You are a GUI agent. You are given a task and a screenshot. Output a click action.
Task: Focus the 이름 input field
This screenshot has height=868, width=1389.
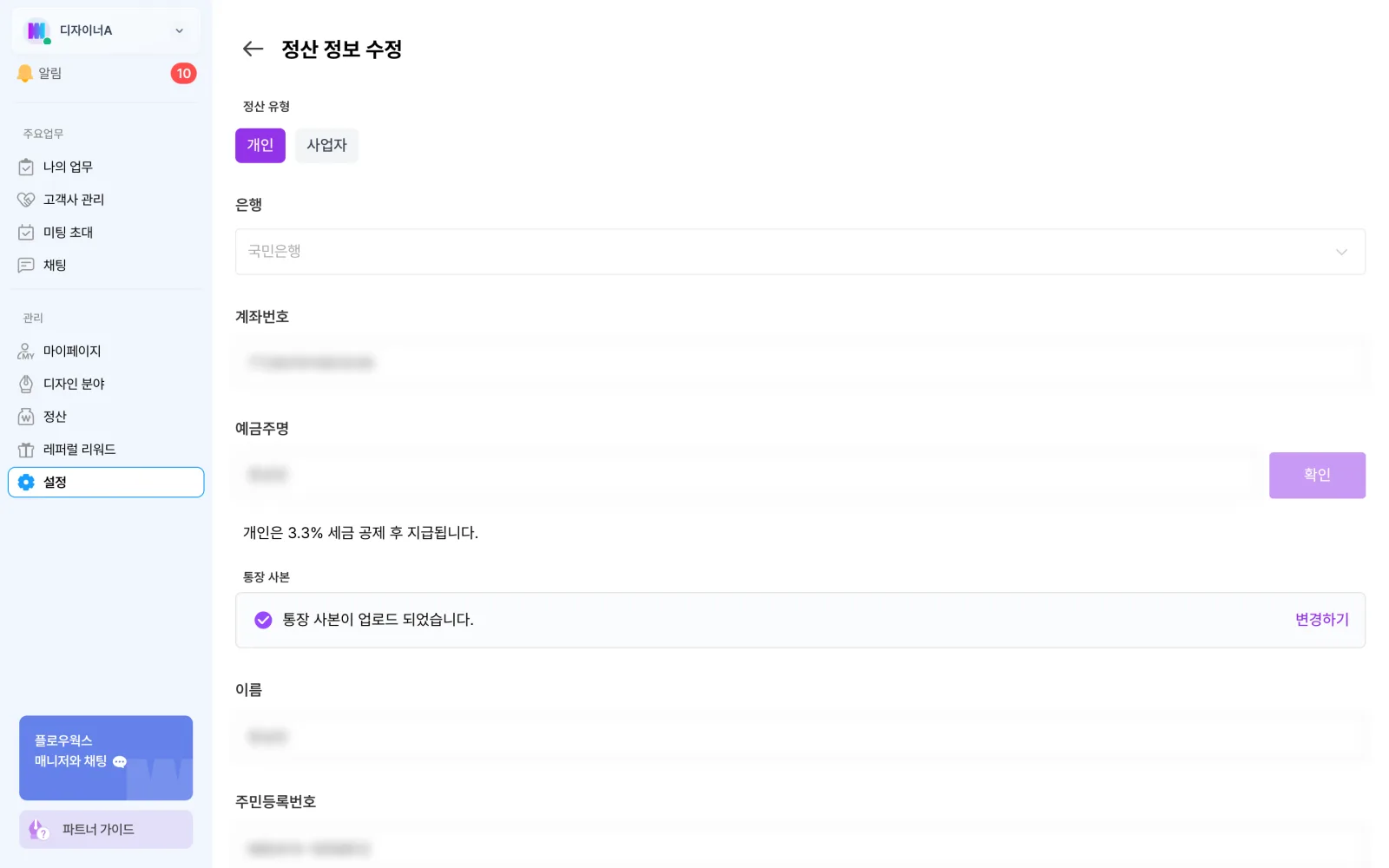click(800, 737)
